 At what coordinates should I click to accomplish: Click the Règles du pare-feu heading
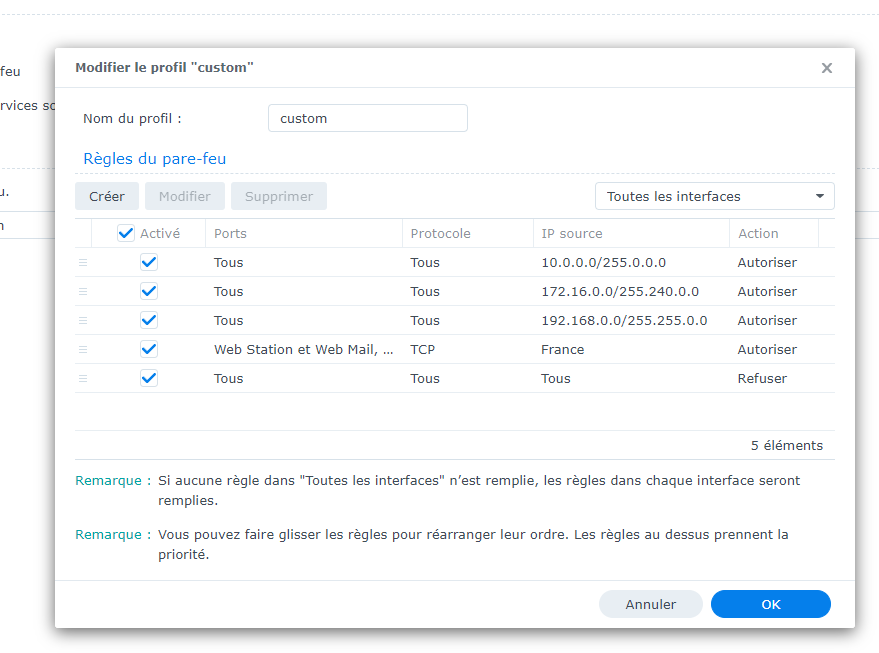(x=154, y=159)
